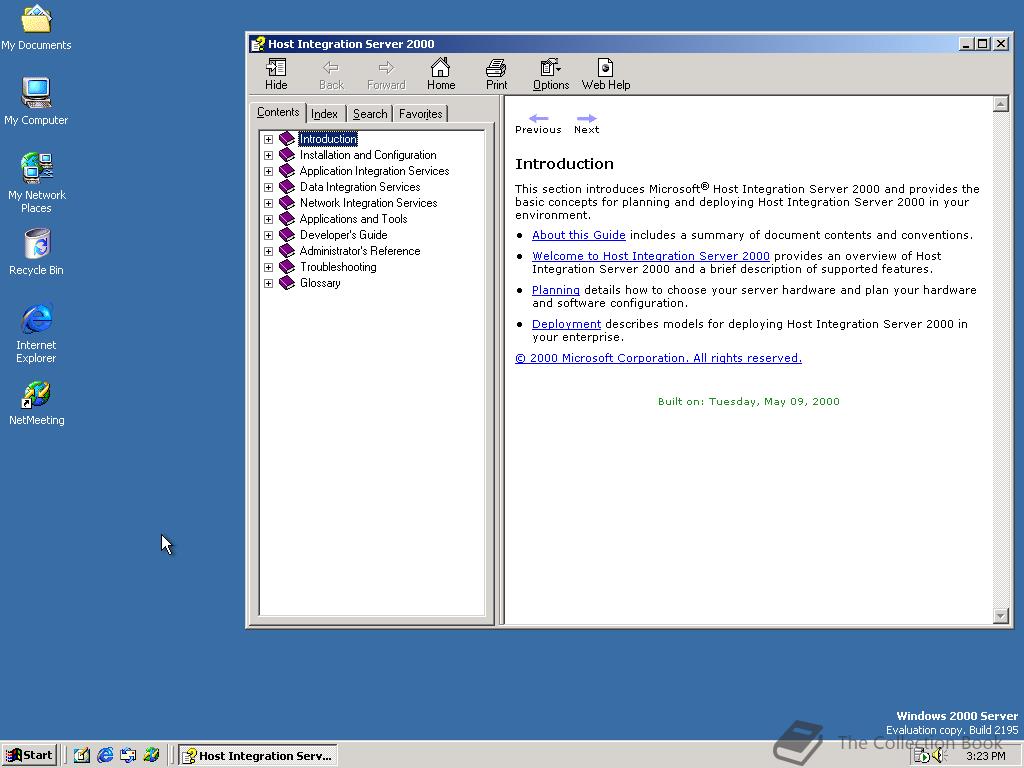
Task: Expand the Data Integration Services node
Action: coord(268,187)
